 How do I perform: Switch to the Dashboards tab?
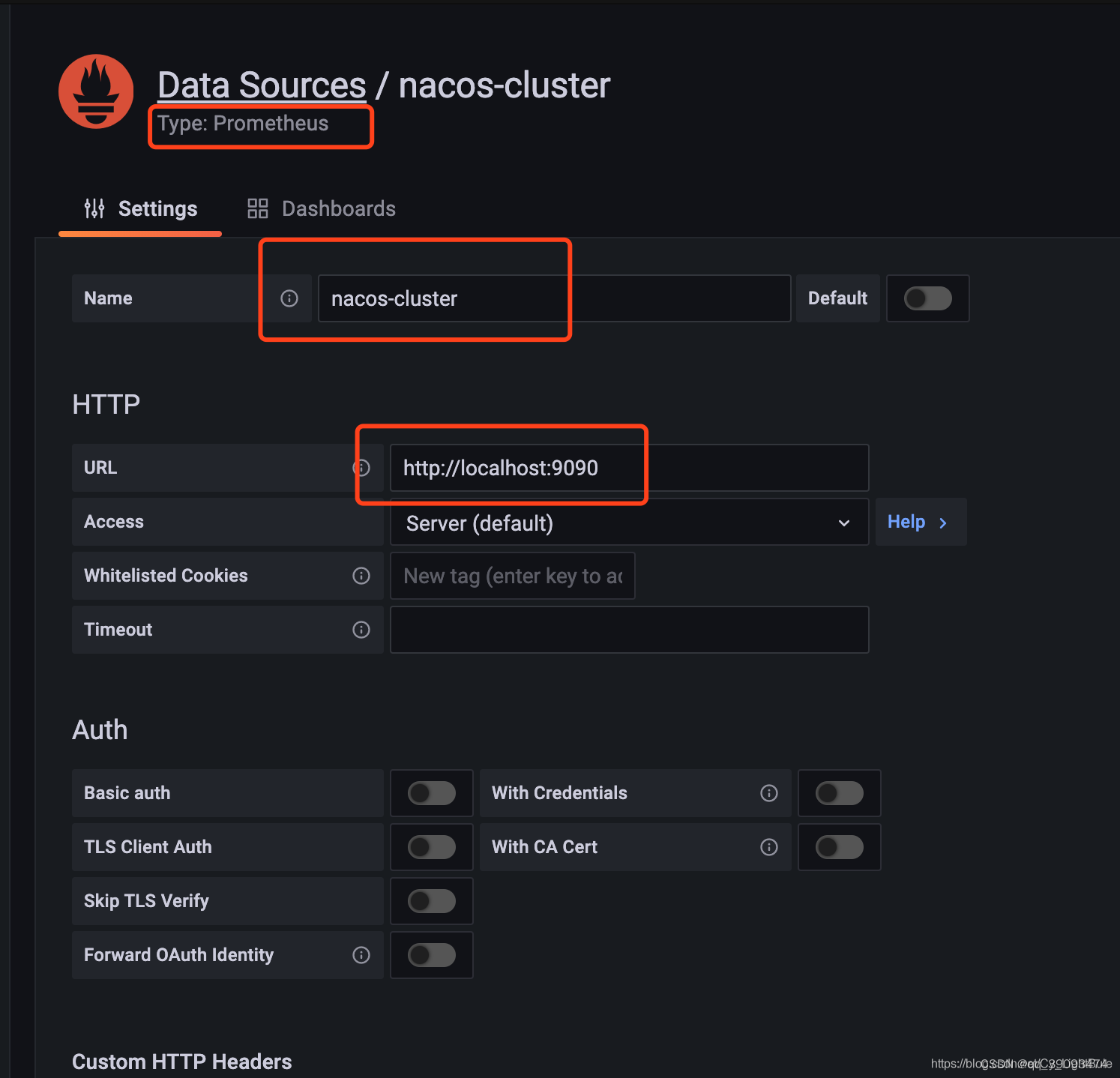(x=338, y=208)
